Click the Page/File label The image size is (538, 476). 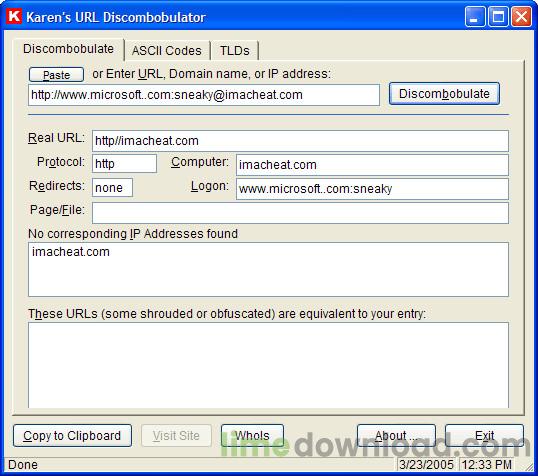click(x=57, y=210)
